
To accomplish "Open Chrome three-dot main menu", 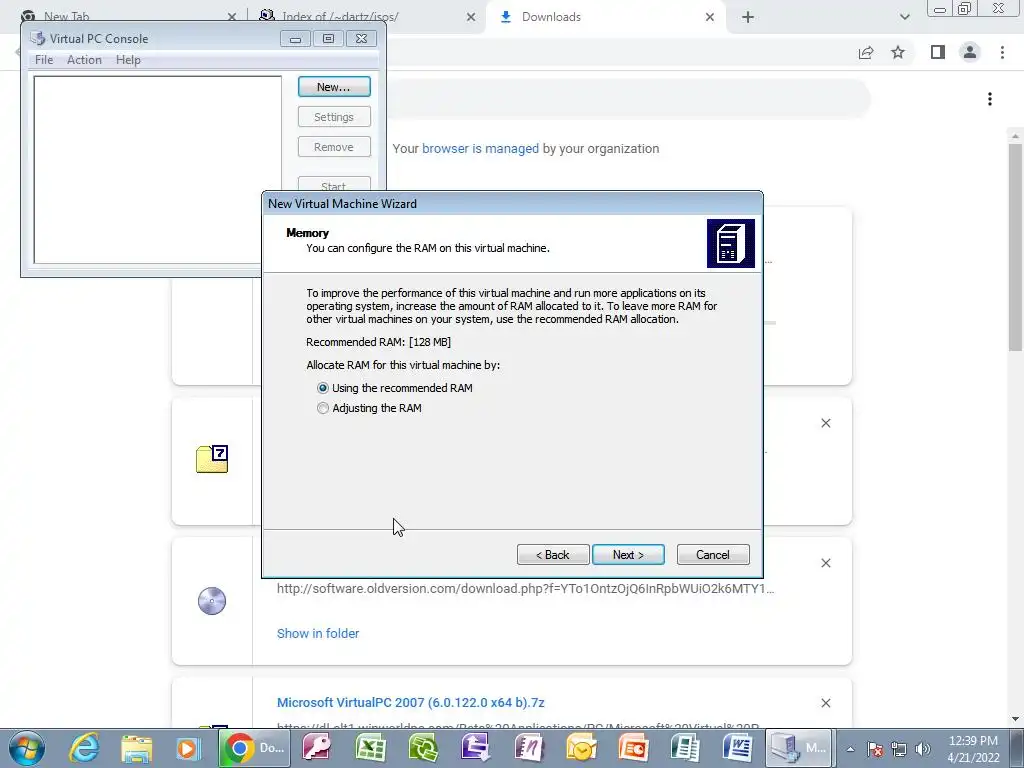I will (1002, 52).
